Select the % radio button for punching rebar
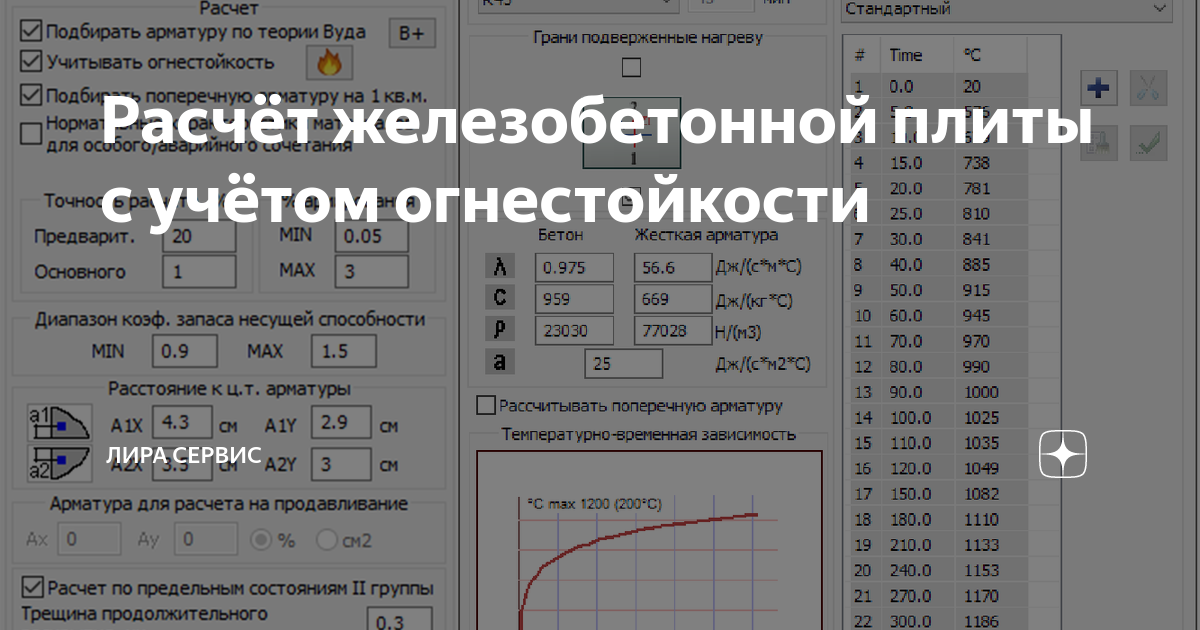Image resolution: width=1200 pixels, height=630 pixels. click(x=263, y=540)
